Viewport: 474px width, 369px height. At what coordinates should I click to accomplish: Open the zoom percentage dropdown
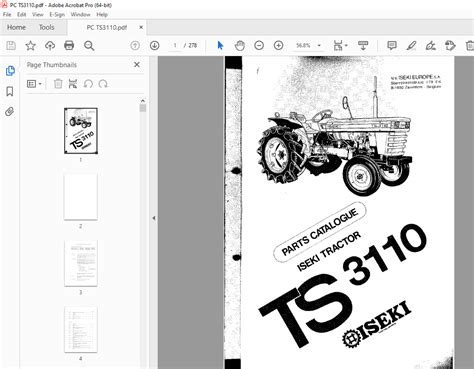point(319,46)
